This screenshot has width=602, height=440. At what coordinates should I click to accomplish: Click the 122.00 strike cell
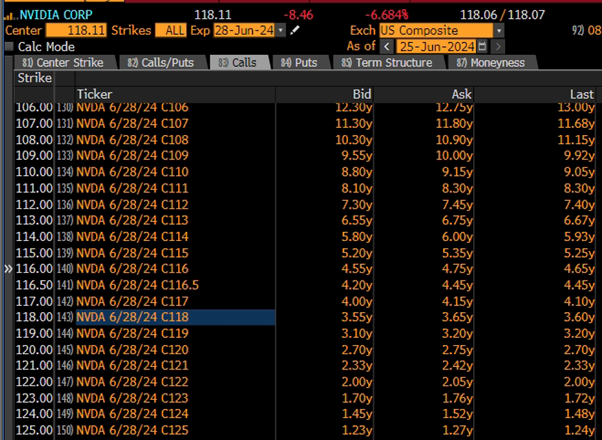click(34, 382)
